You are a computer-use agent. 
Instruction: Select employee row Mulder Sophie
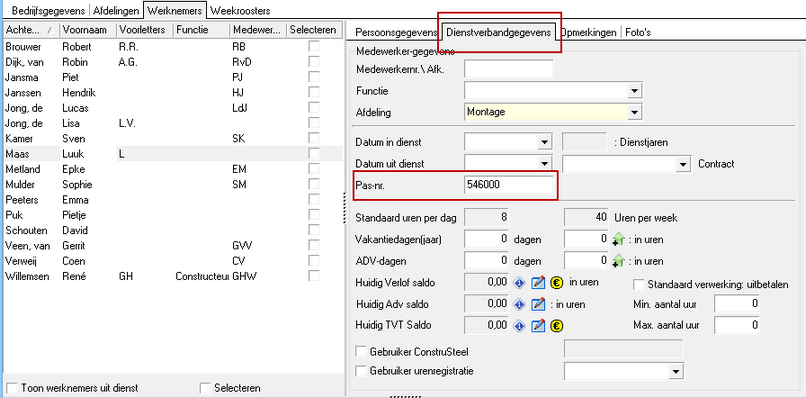tap(172, 185)
